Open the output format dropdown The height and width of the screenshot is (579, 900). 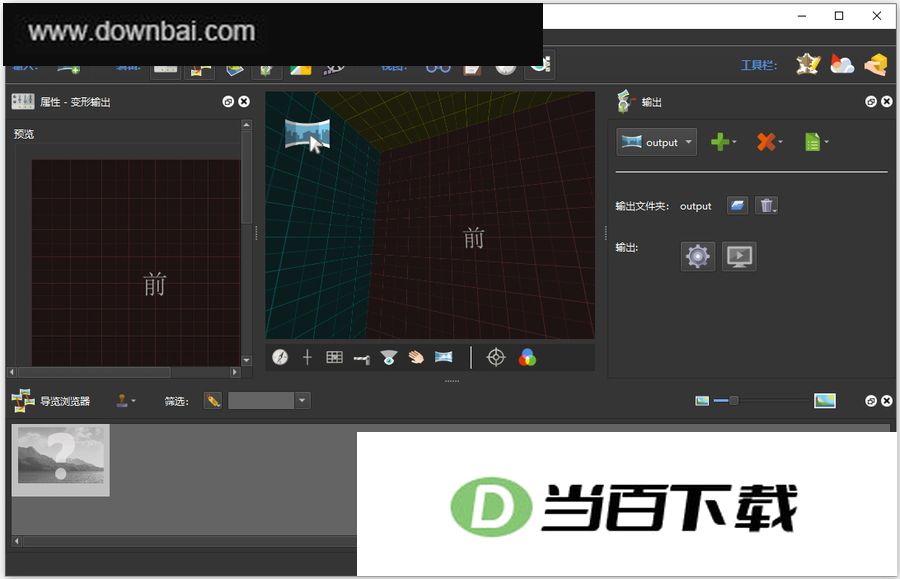(x=657, y=142)
